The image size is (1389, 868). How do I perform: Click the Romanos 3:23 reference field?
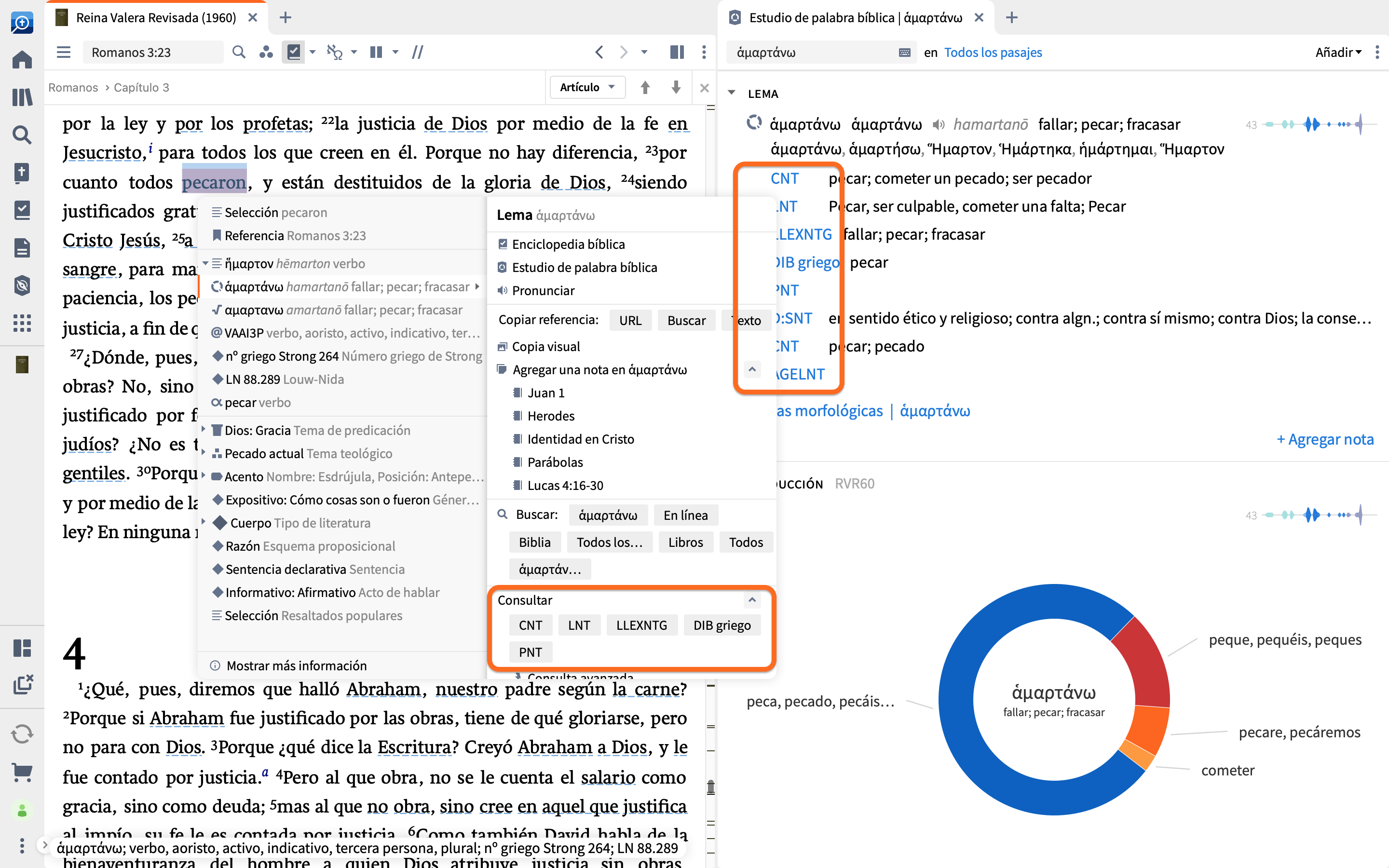(153, 52)
